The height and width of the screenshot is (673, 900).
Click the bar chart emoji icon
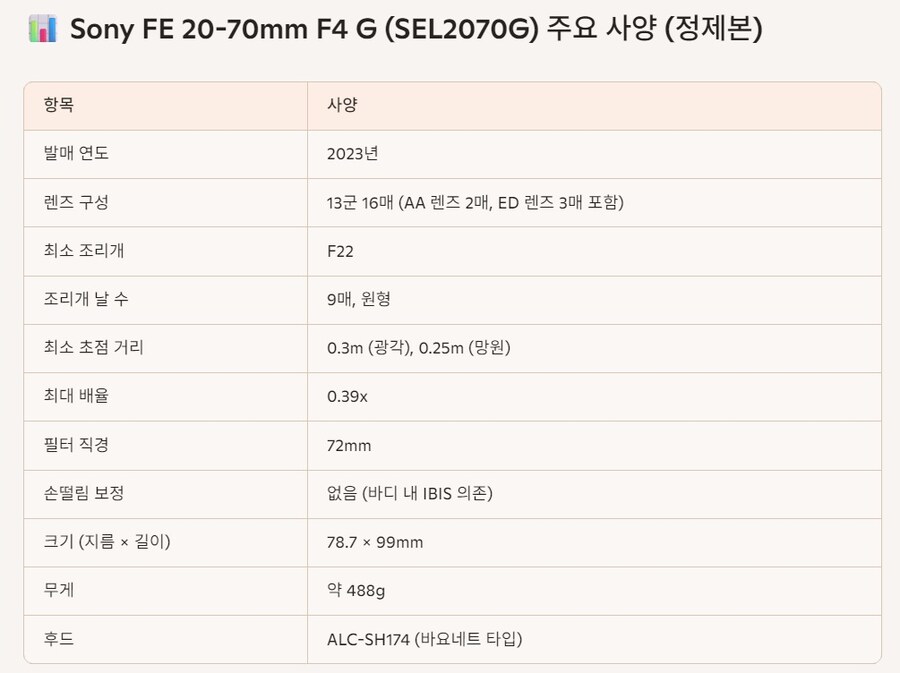pos(42,30)
